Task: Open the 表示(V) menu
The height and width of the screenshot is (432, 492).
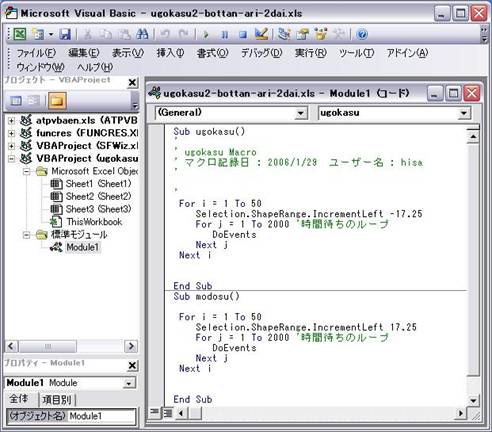Action: (128, 53)
